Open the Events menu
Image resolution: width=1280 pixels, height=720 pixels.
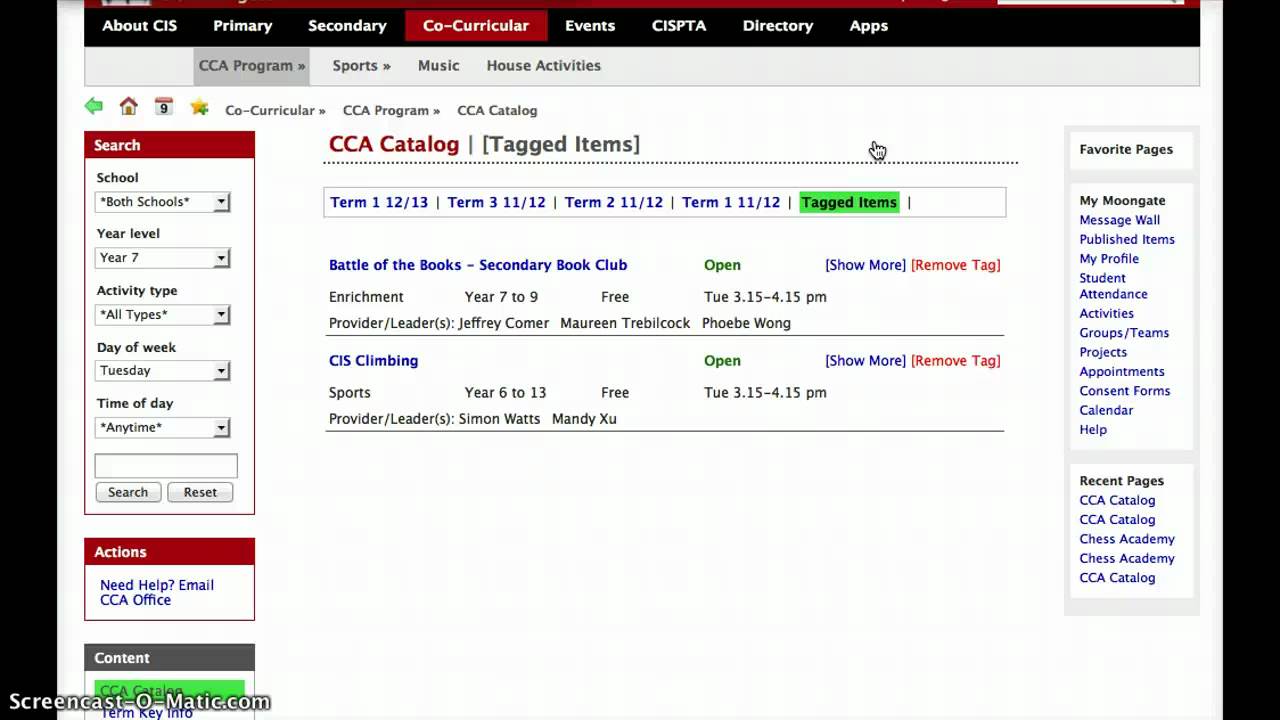590,26
